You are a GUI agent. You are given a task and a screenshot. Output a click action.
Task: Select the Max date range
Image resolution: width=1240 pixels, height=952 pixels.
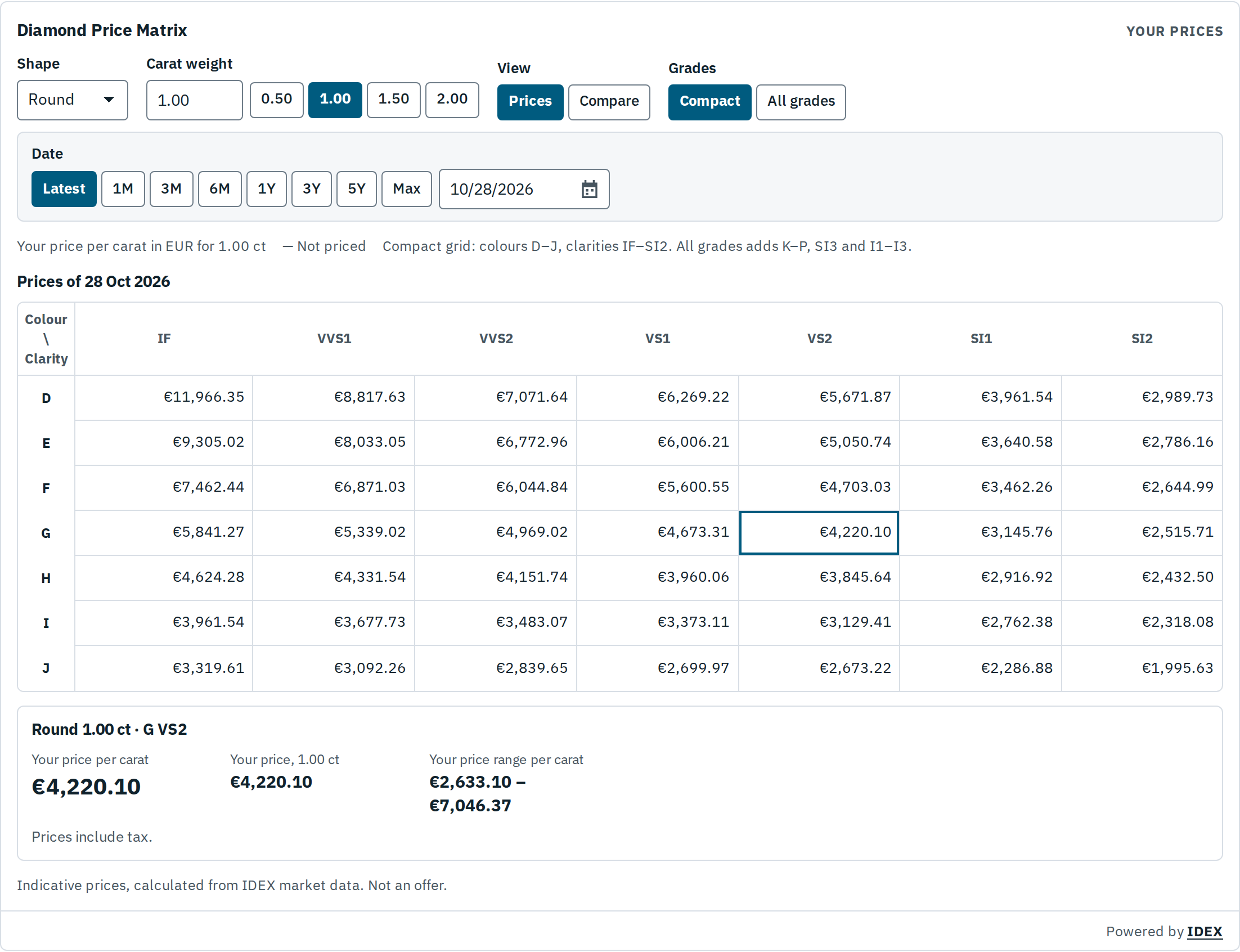pyautogui.click(x=407, y=188)
